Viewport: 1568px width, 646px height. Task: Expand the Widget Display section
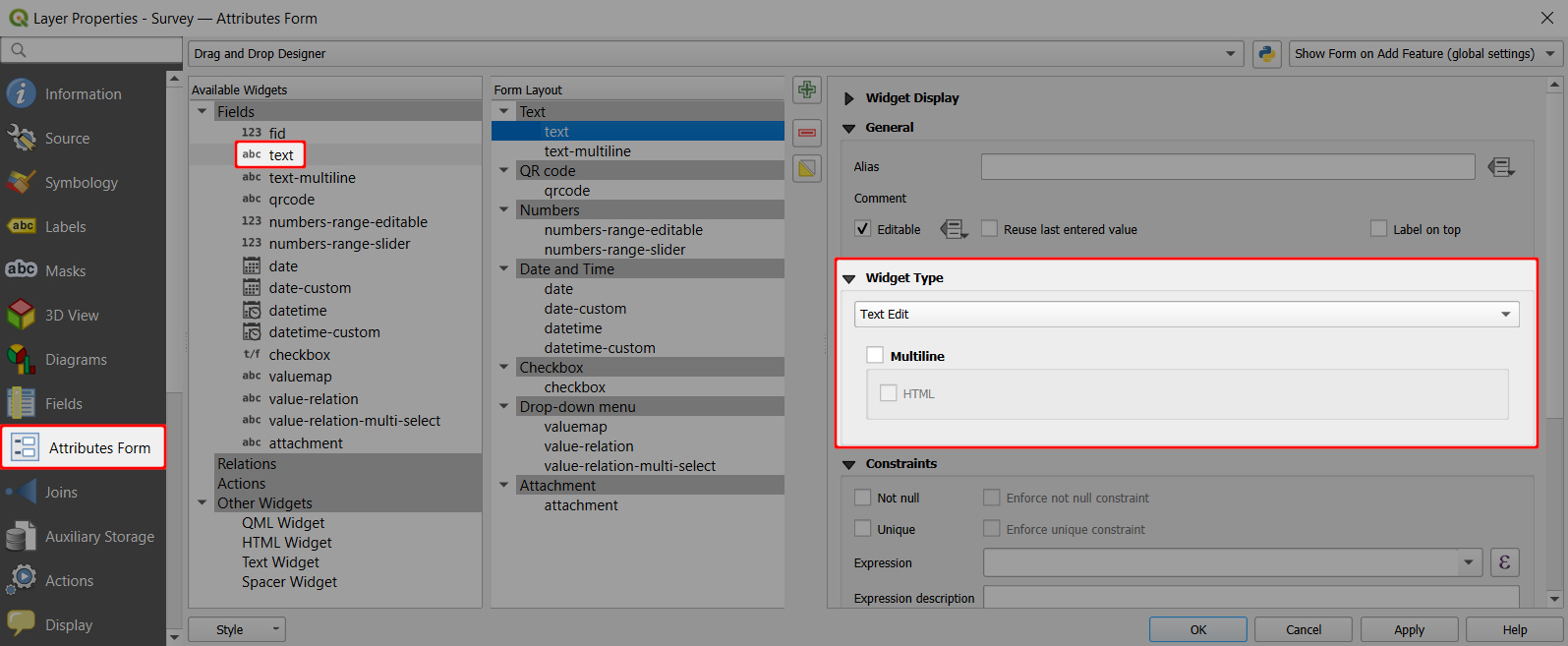(849, 98)
